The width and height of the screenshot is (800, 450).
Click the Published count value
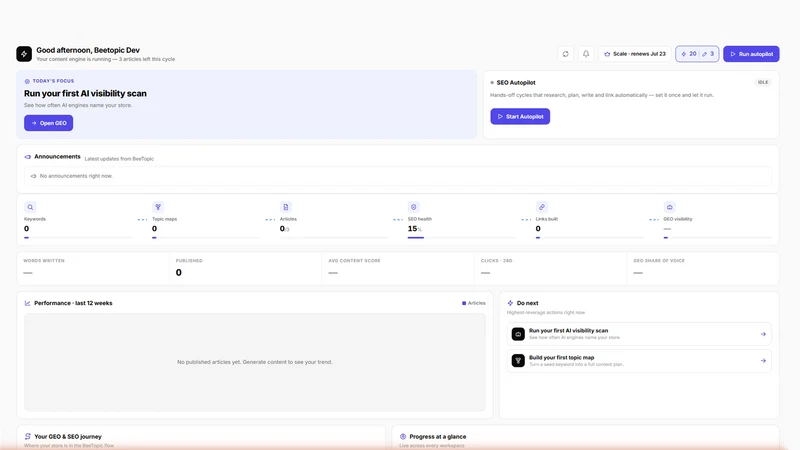[x=179, y=272]
